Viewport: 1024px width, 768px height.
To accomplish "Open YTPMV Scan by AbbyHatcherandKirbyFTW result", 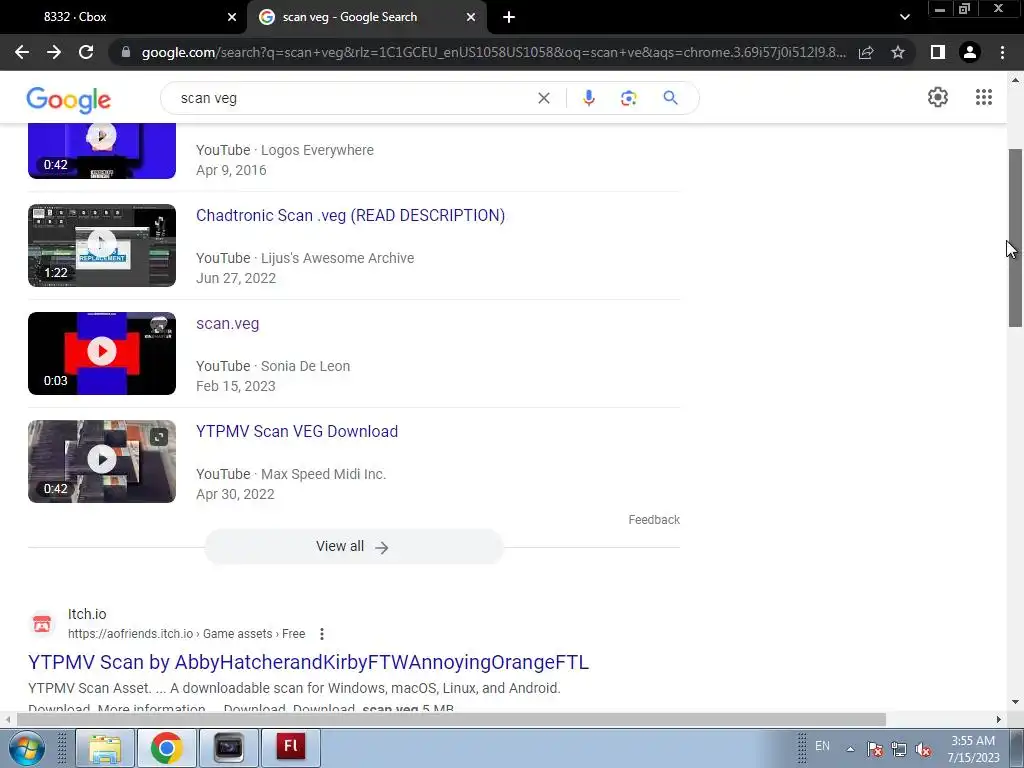I will point(308,662).
